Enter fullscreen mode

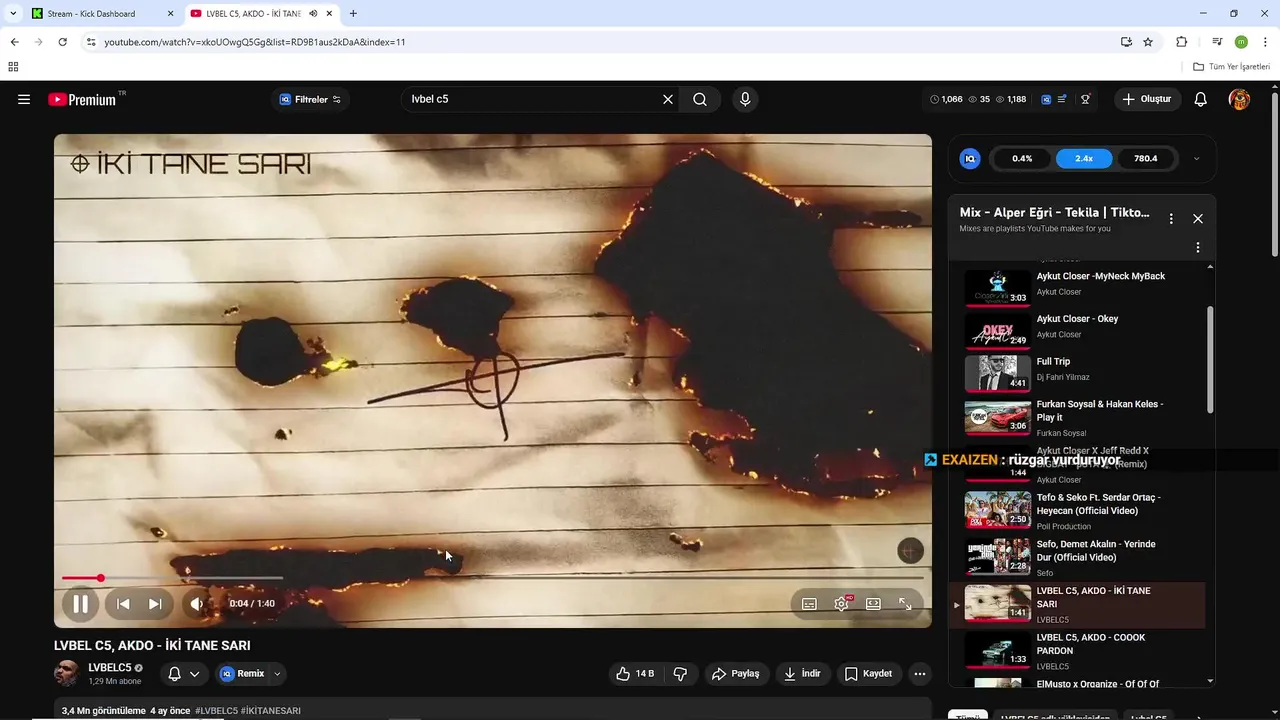[x=905, y=604]
